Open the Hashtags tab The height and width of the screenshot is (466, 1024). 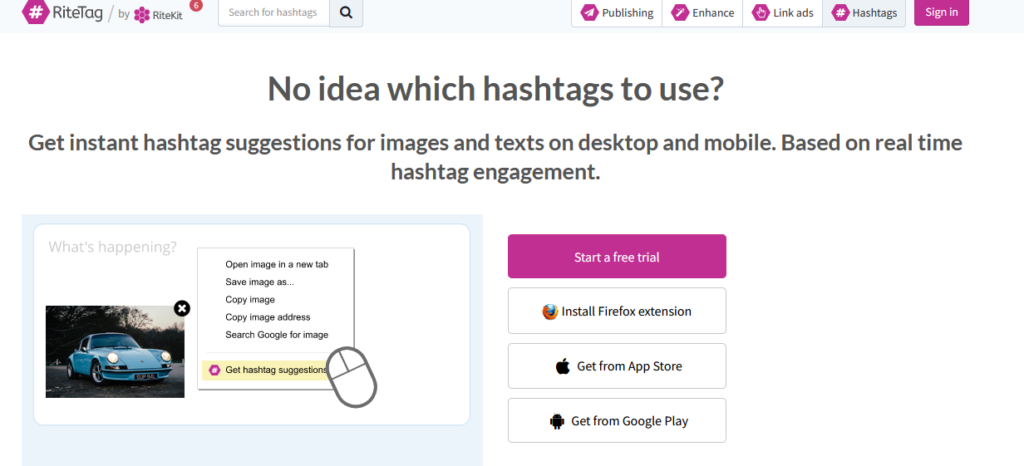coord(864,12)
